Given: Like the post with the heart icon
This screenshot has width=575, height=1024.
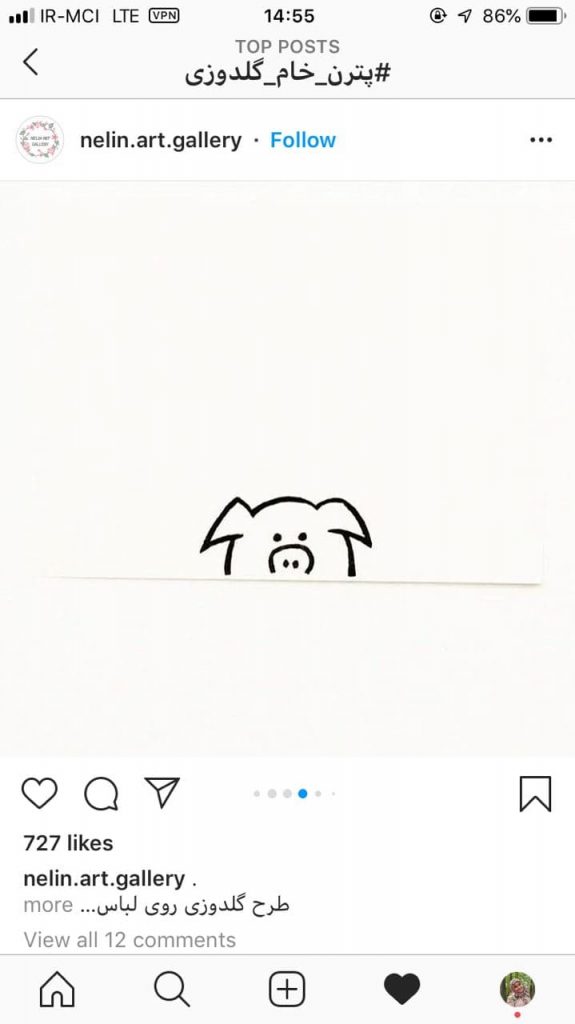Looking at the screenshot, I should click(x=40, y=793).
